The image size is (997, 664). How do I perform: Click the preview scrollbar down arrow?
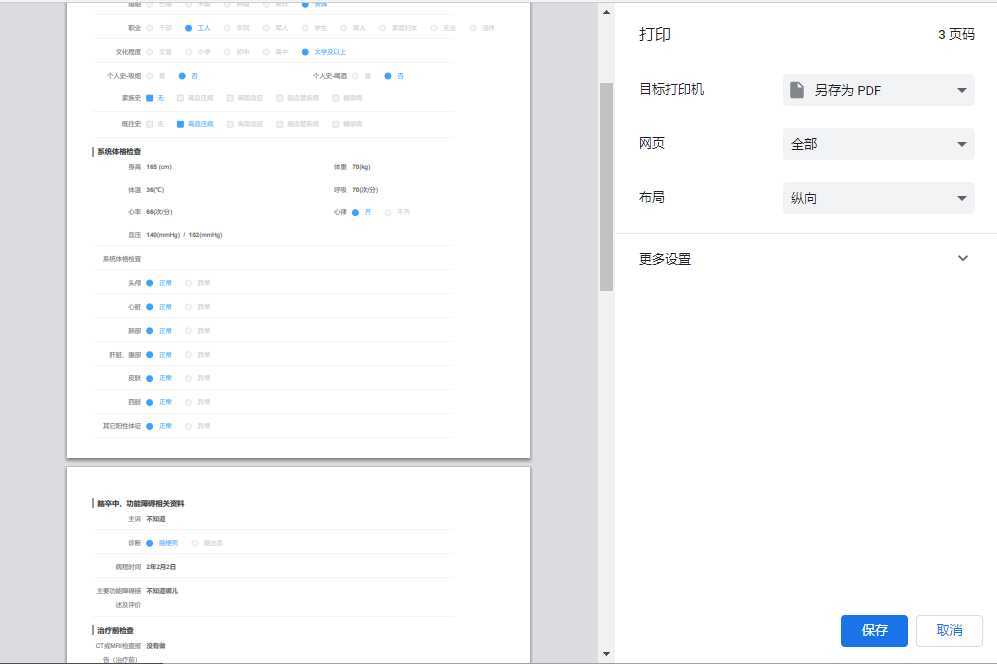(606, 653)
